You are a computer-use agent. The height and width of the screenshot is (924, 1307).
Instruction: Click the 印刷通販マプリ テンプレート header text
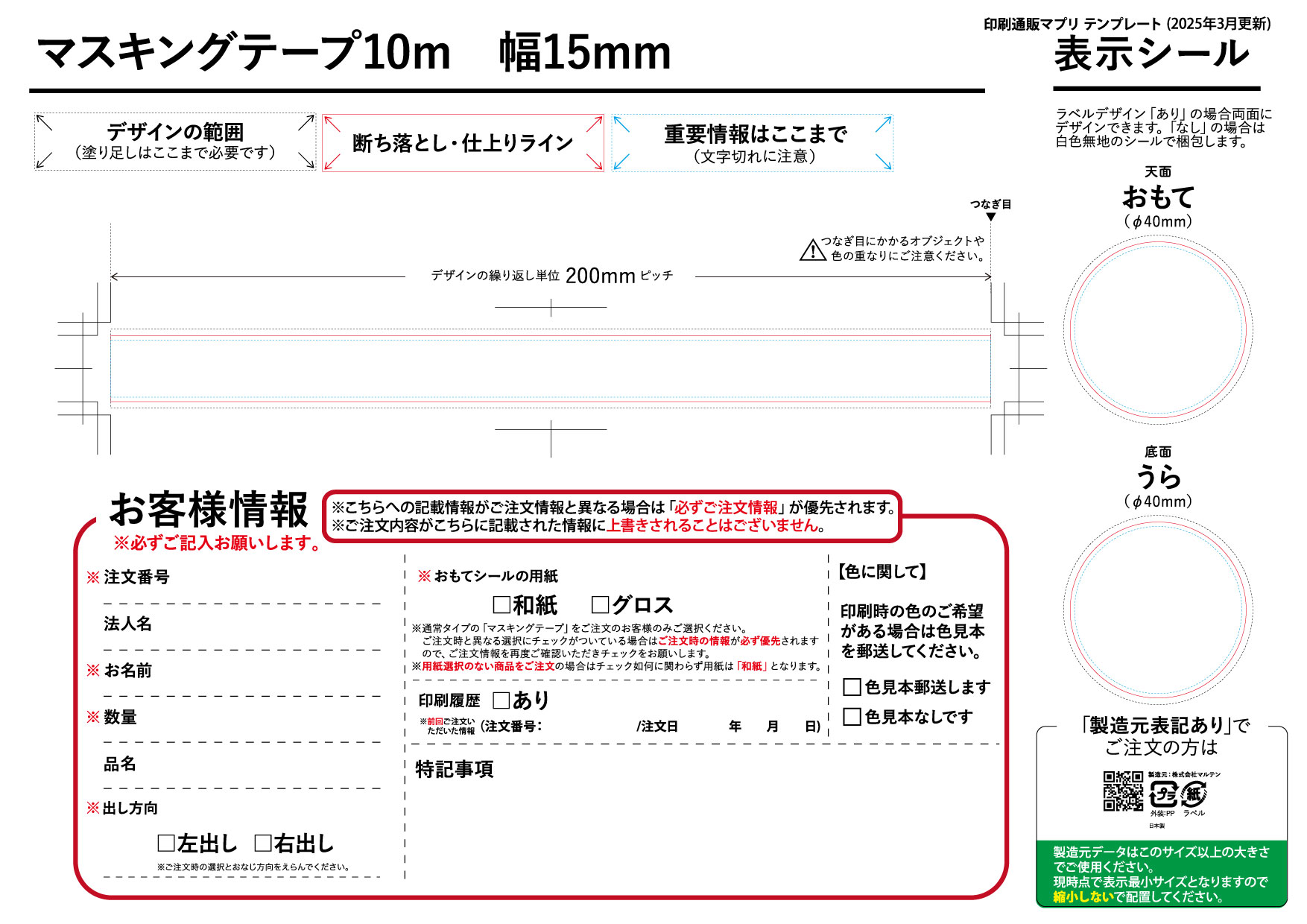tap(1127, 24)
